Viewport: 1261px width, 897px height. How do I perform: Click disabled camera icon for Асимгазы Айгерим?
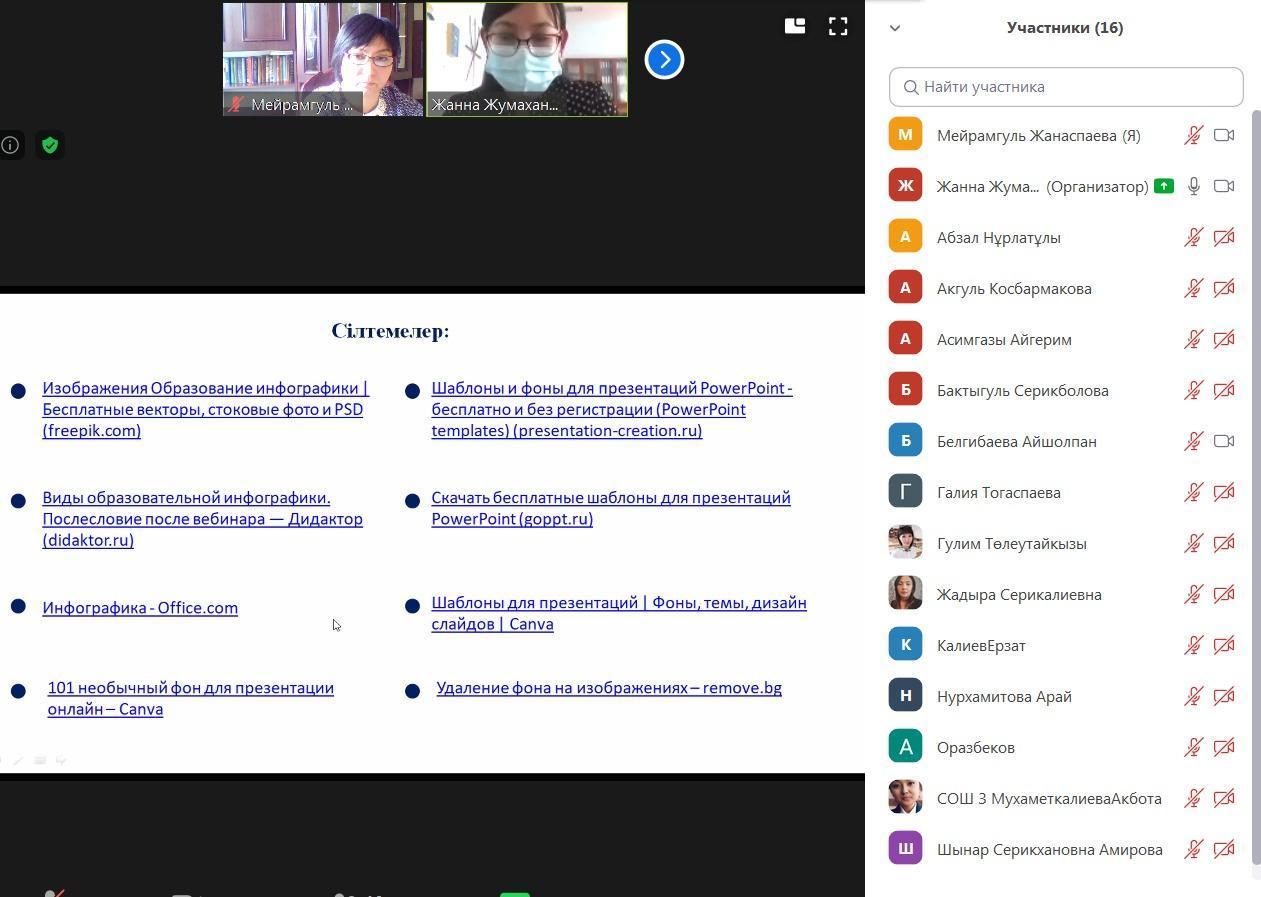(x=1224, y=339)
